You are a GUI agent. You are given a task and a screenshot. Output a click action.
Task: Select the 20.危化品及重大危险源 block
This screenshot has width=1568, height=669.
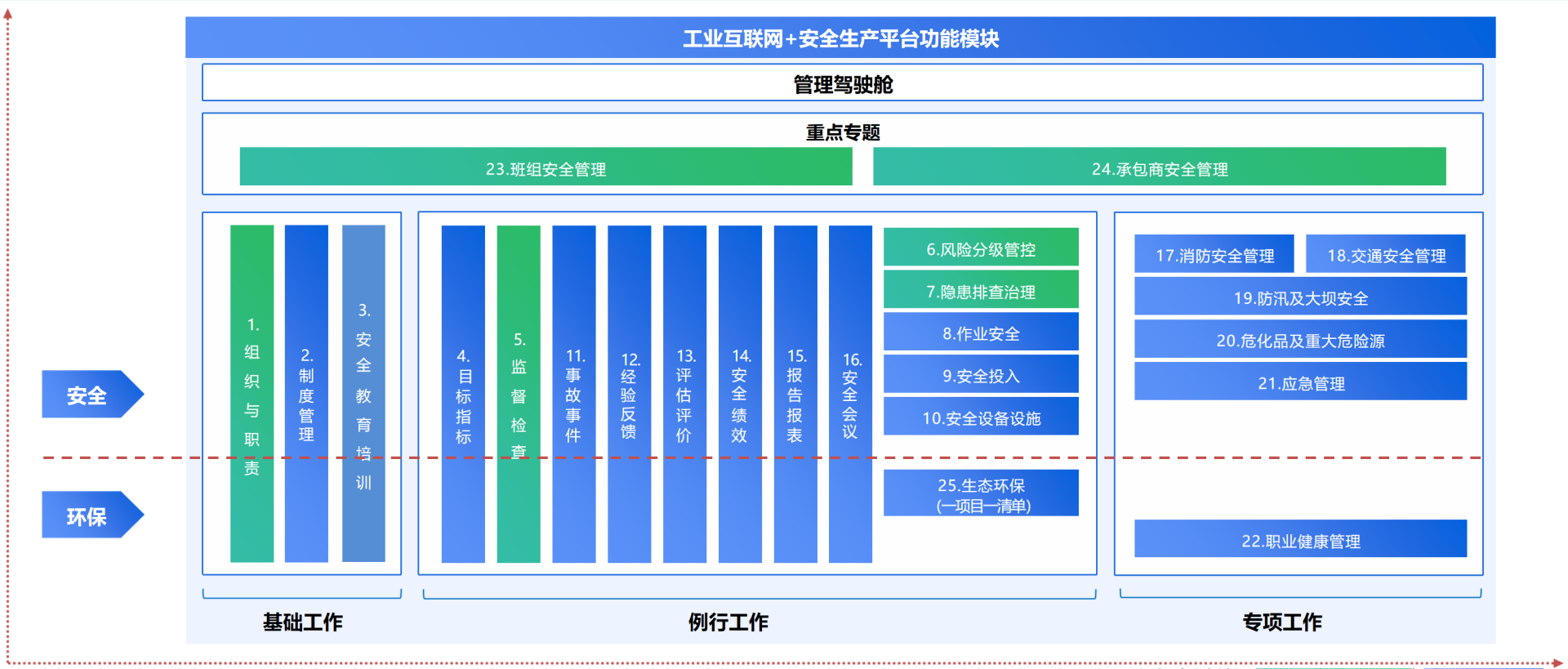coord(1300,339)
